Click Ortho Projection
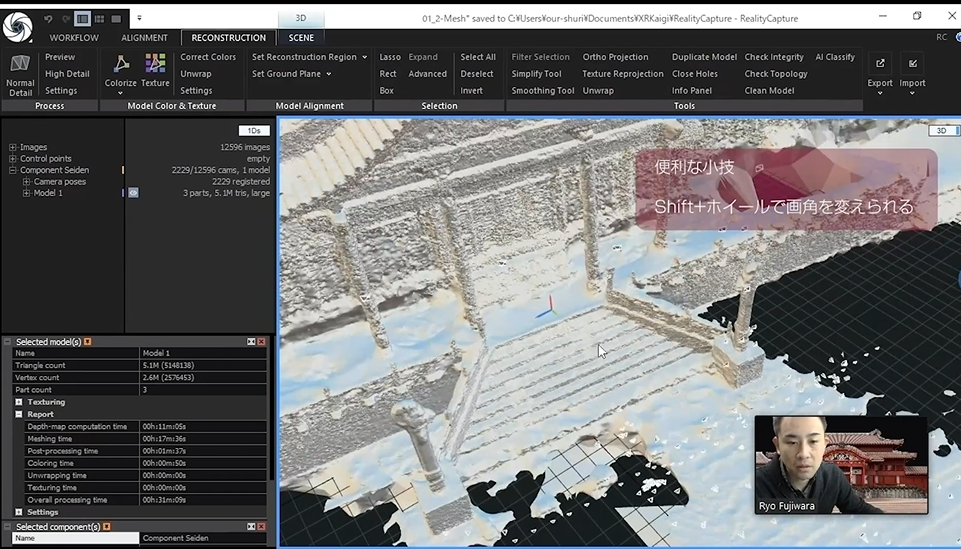 pos(615,57)
